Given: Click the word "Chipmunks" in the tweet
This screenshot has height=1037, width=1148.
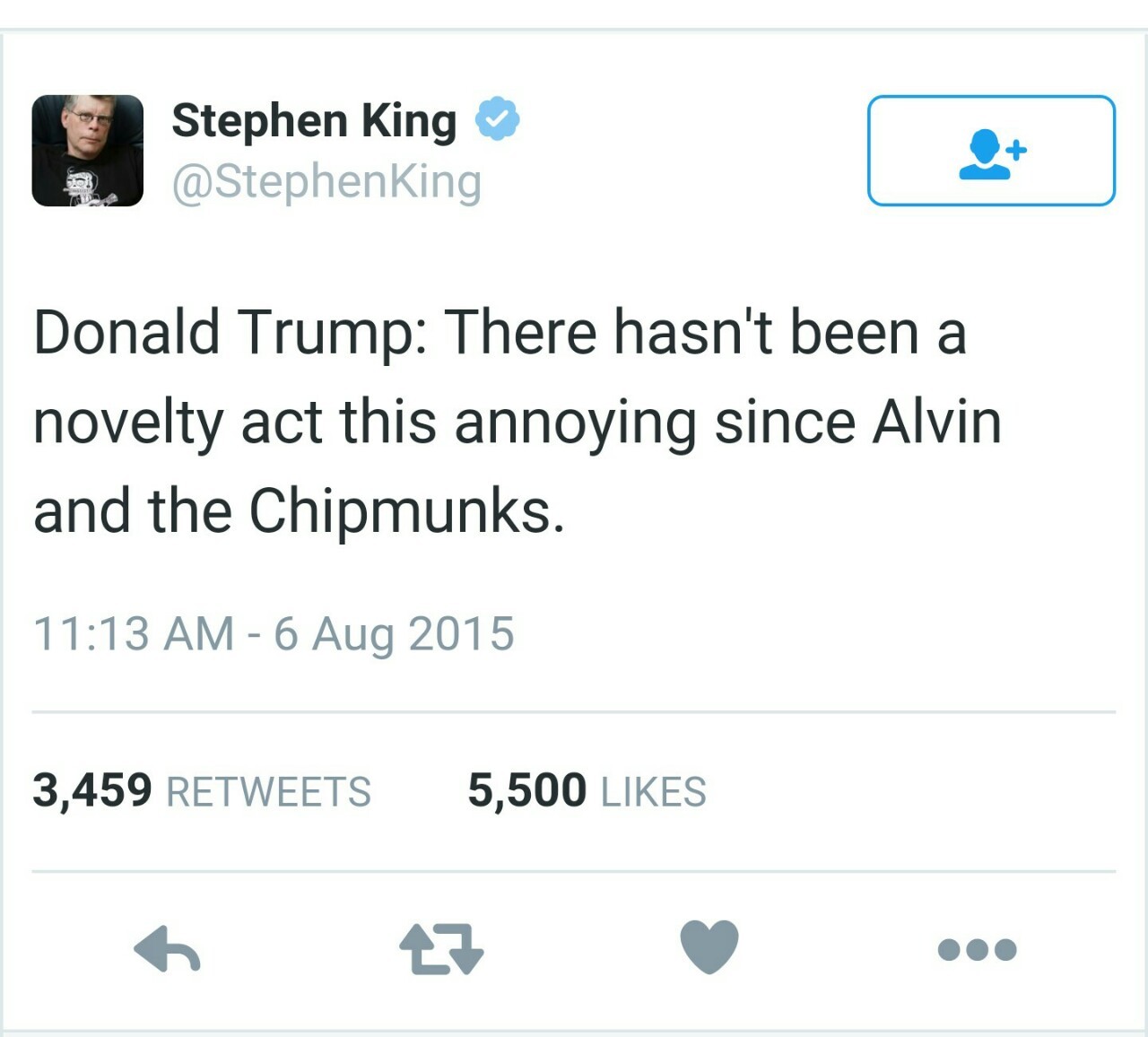Looking at the screenshot, I should [x=405, y=511].
